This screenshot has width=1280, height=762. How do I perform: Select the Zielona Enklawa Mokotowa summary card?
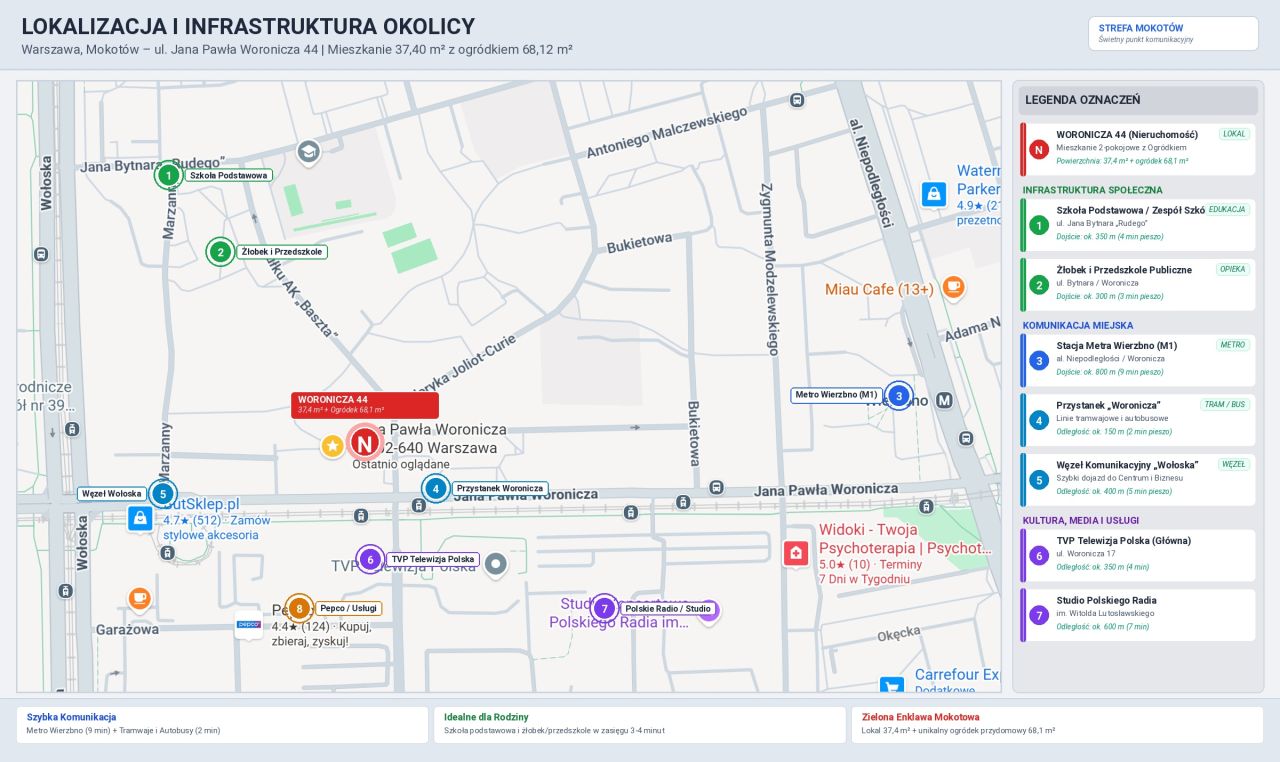pyautogui.click(x=1057, y=725)
